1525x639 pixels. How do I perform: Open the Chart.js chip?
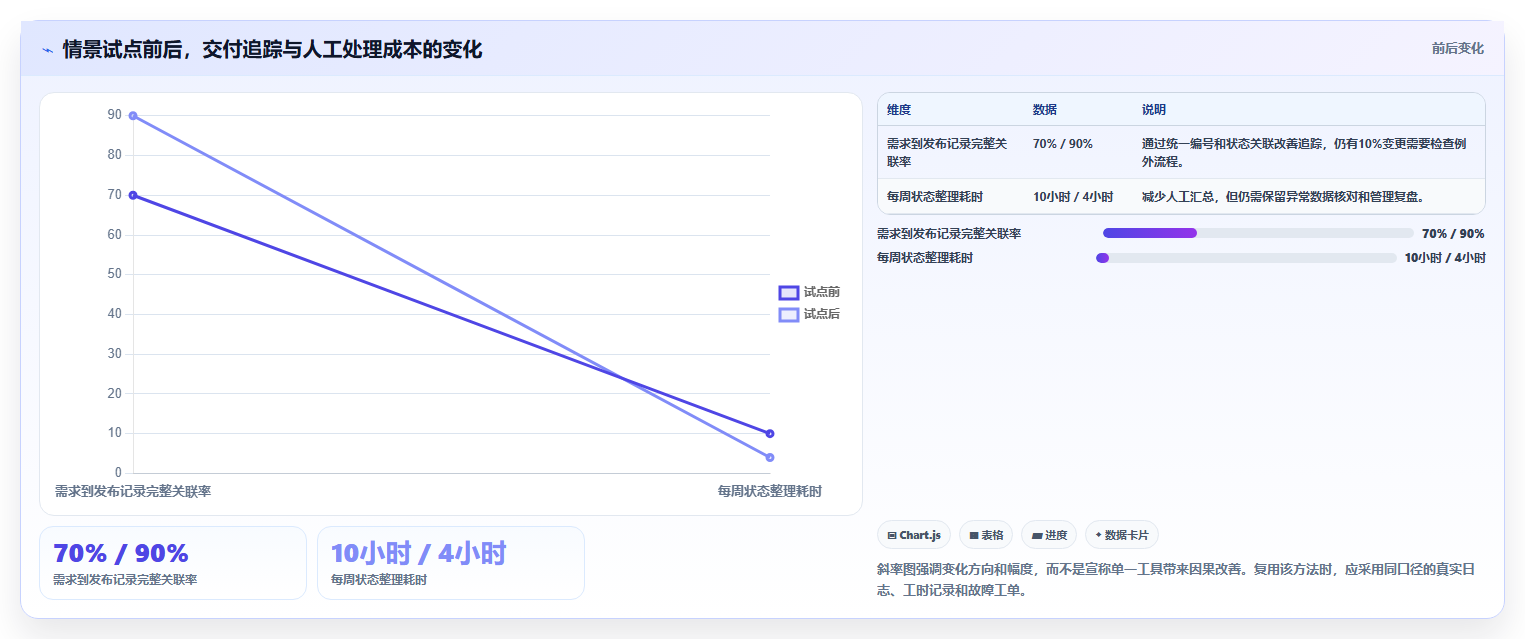[x=914, y=535]
